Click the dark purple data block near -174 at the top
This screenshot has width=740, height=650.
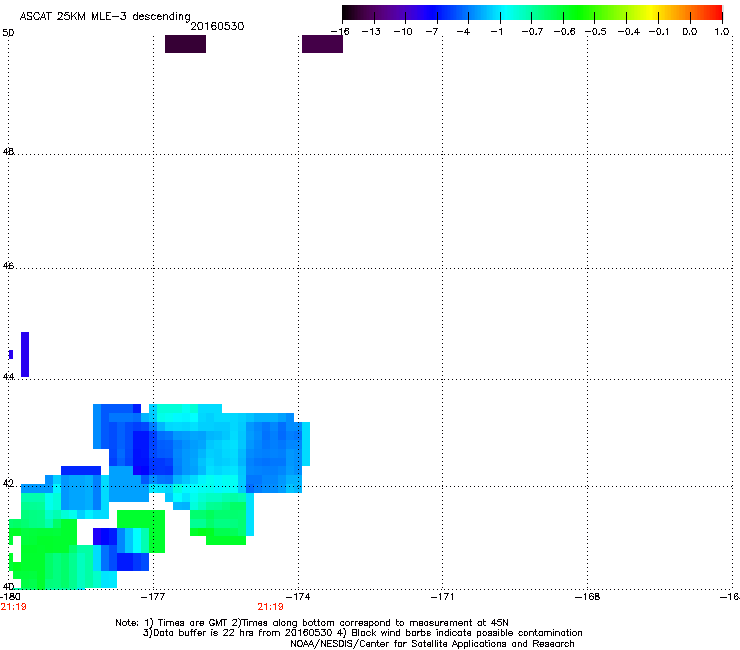click(322, 44)
